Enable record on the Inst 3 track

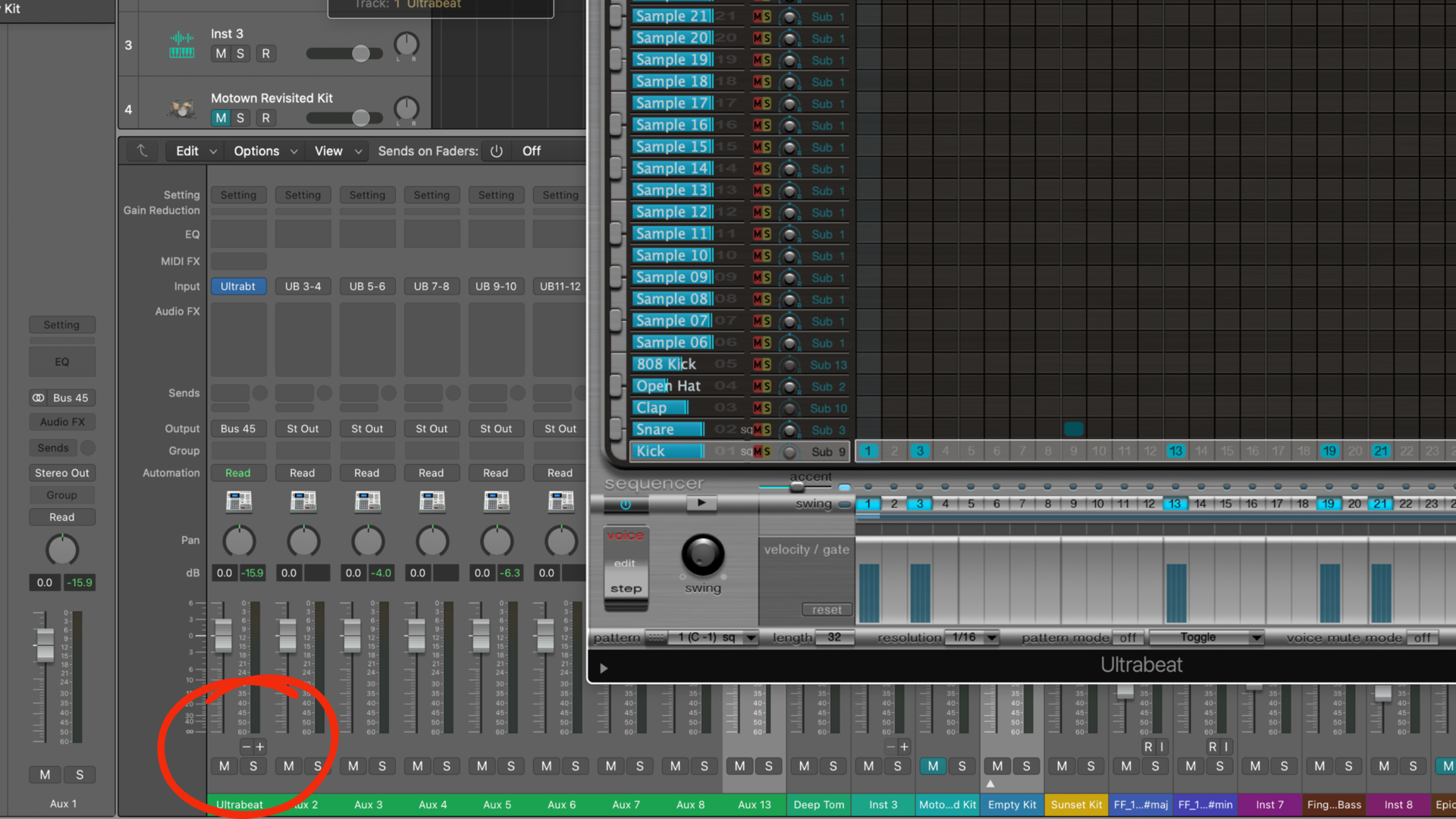tap(266, 53)
